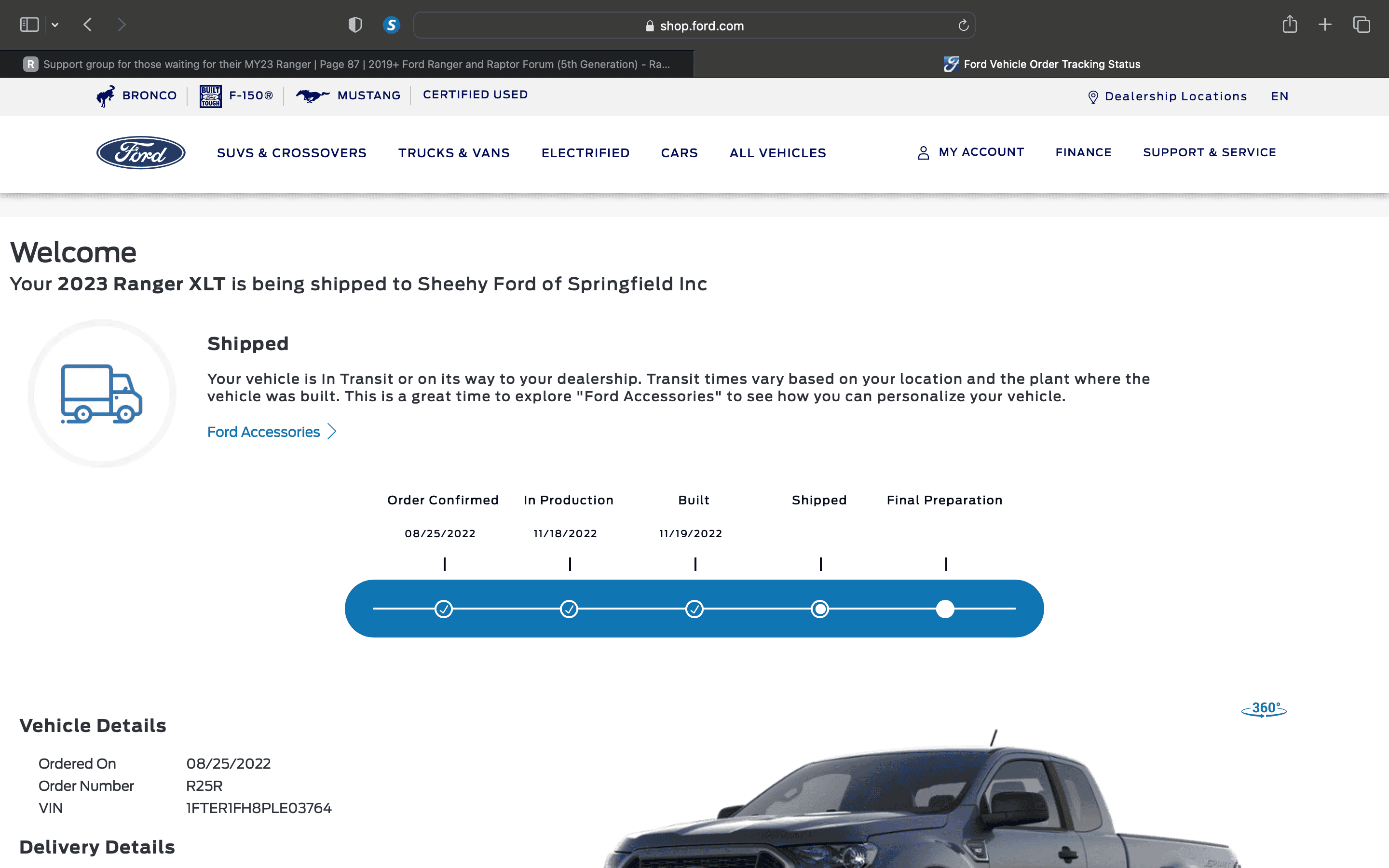Click the blue S extension icon
This screenshot has height=868, width=1389.
click(392, 25)
